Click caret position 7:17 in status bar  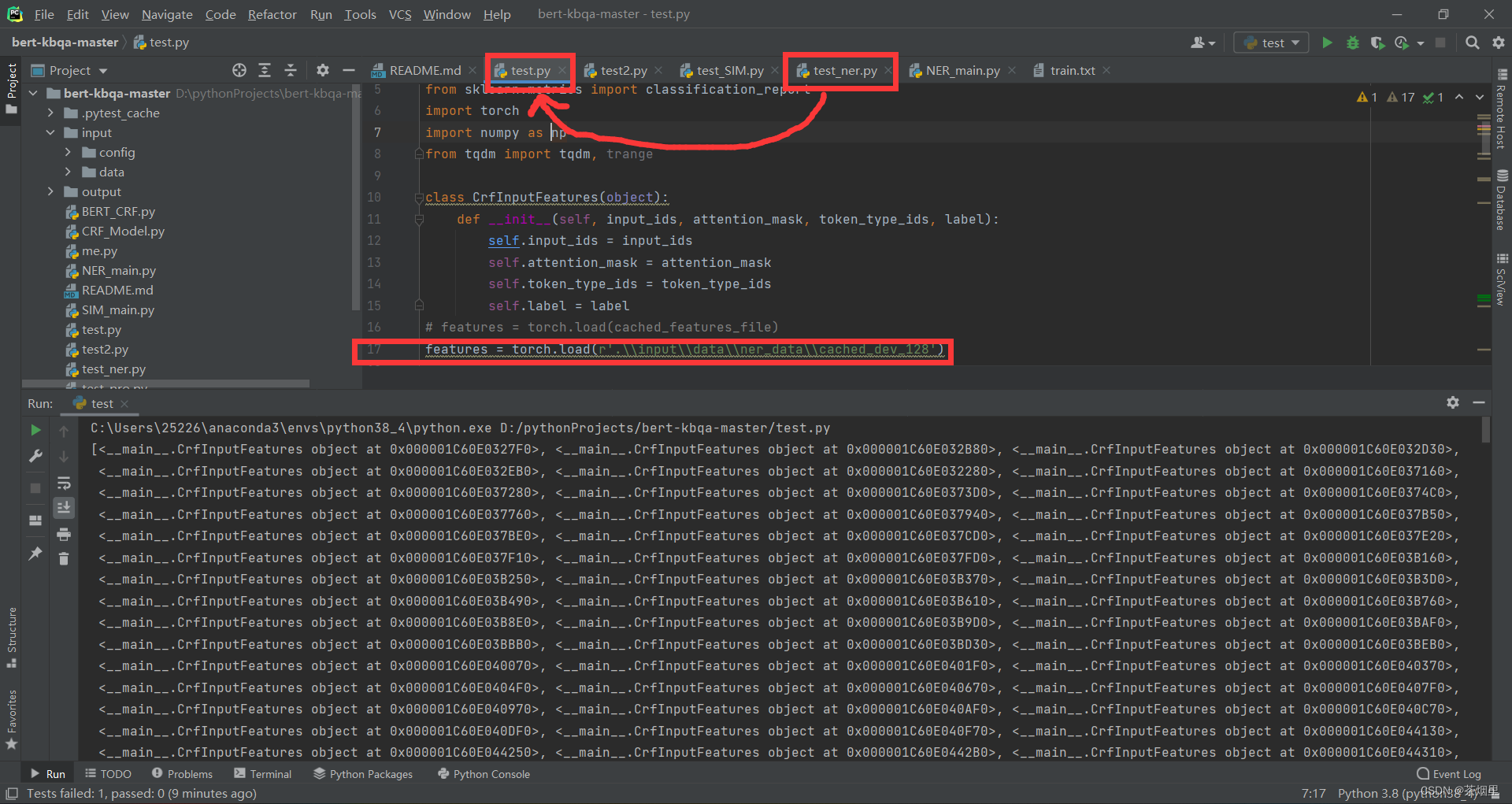1314,793
